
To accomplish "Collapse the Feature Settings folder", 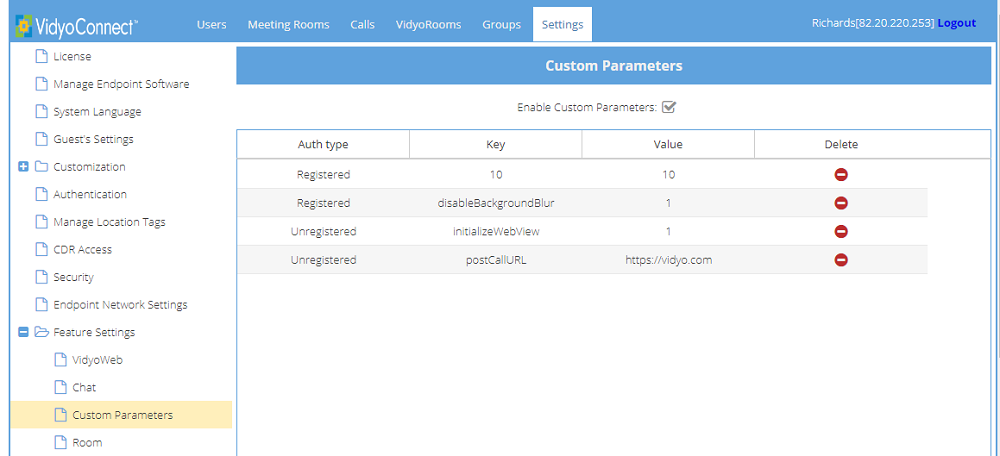I will [23, 332].
